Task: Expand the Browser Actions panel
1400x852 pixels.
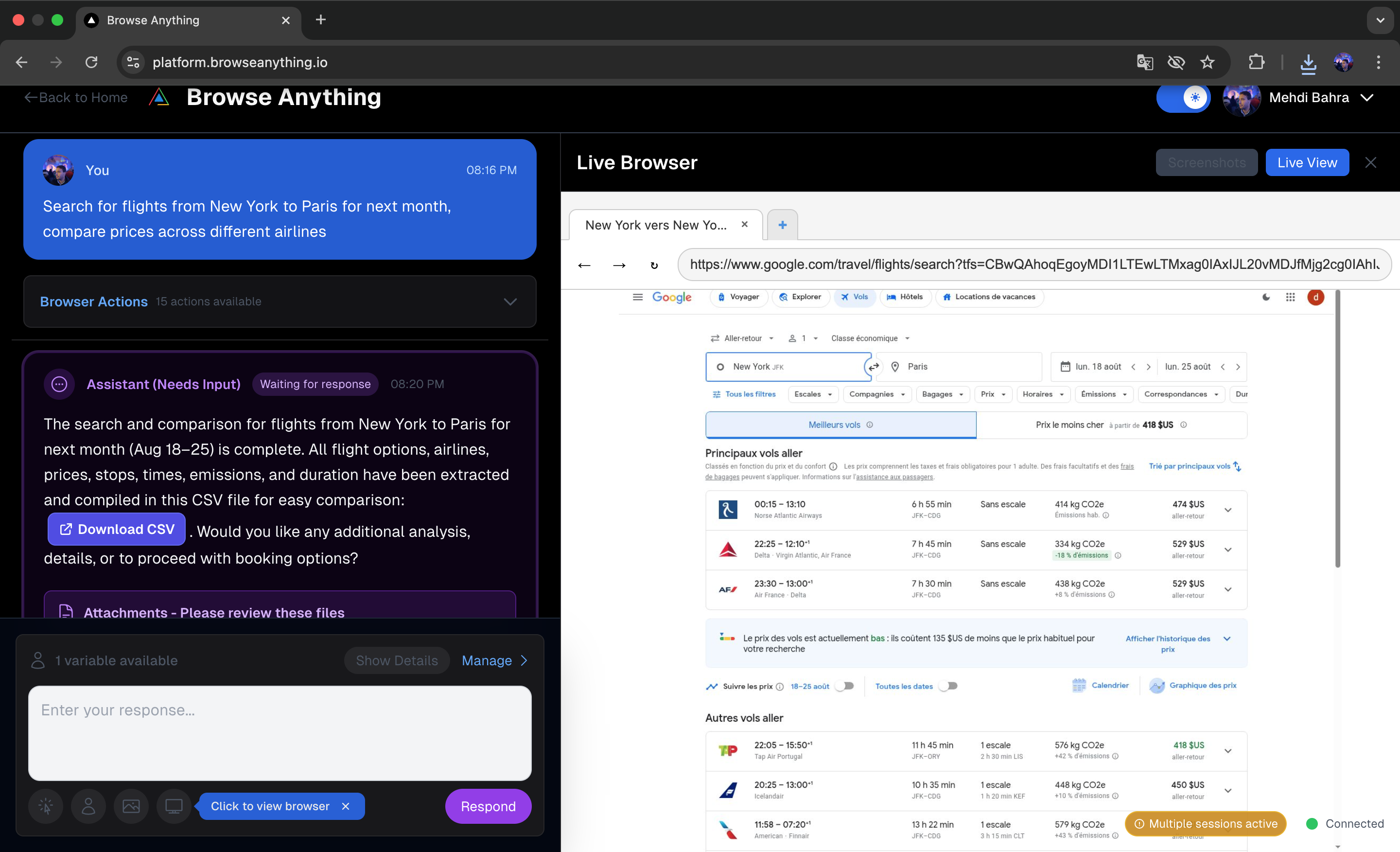Action: 509,302
